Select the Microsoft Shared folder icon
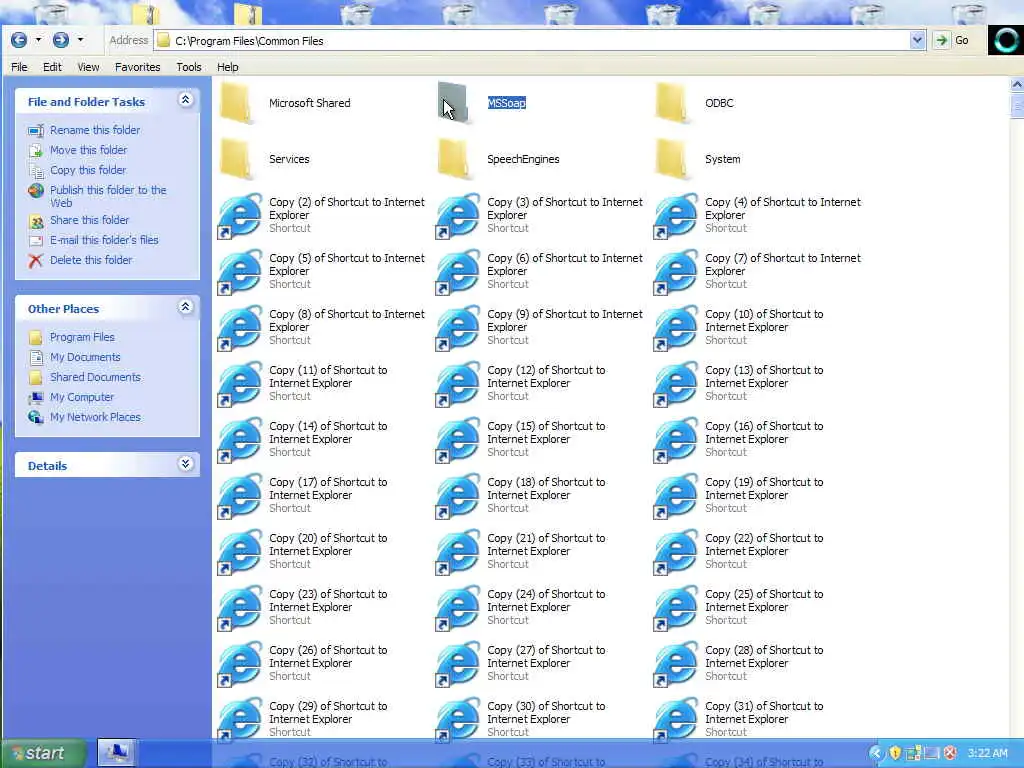 [x=236, y=103]
